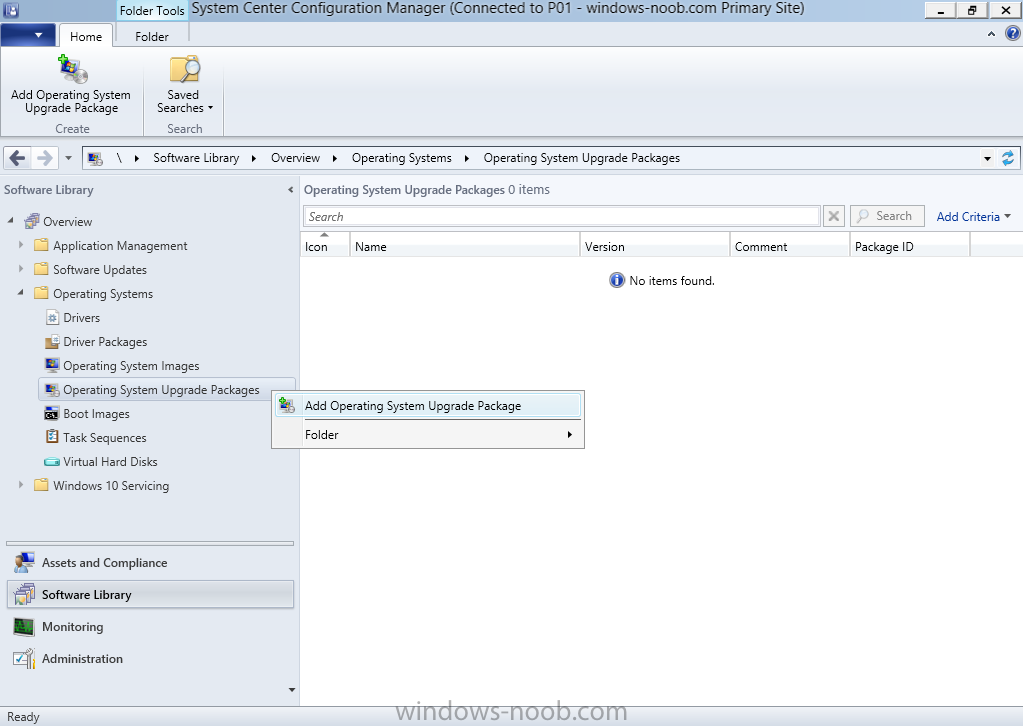
Task: Click the Task Sequences node icon
Action: click(x=52, y=437)
